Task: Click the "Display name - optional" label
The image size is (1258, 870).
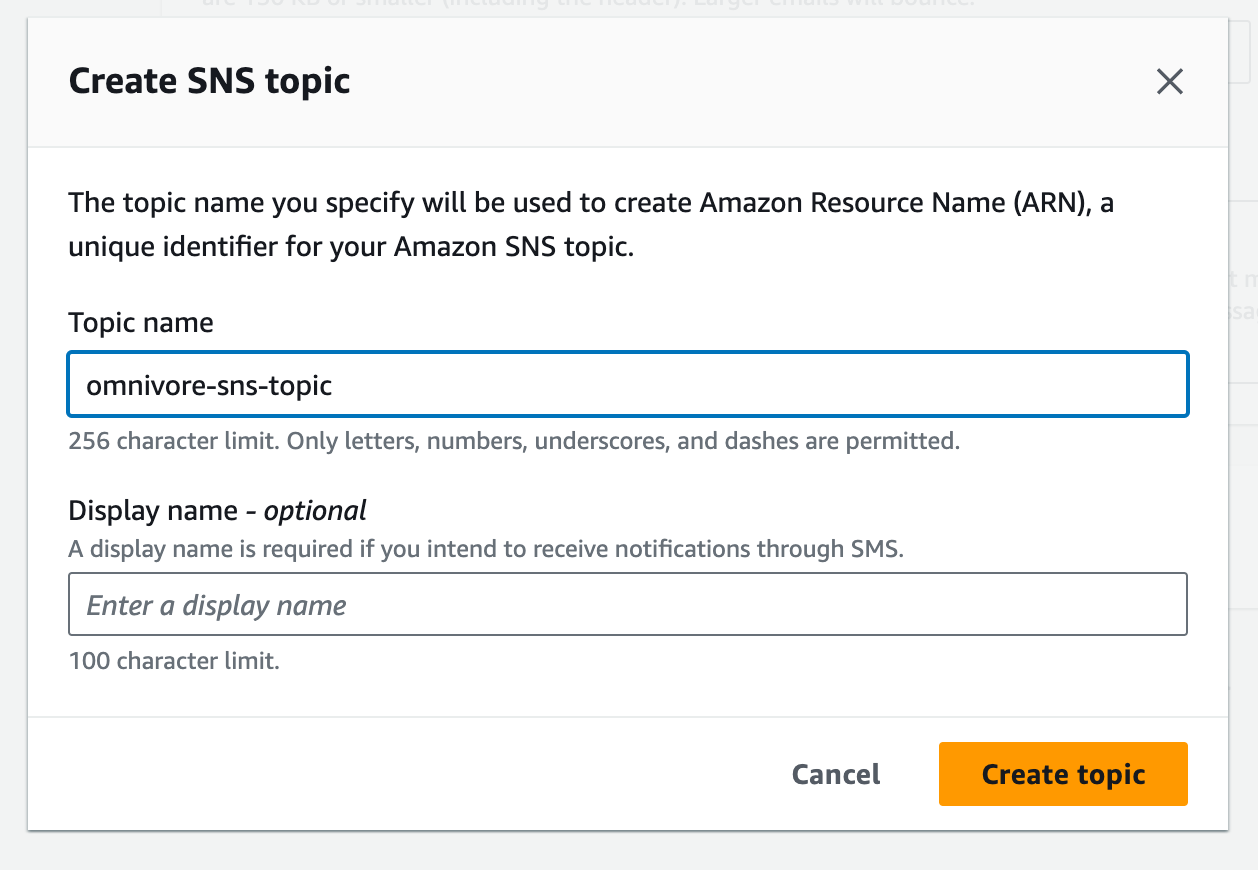Action: click(x=217, y=510)
